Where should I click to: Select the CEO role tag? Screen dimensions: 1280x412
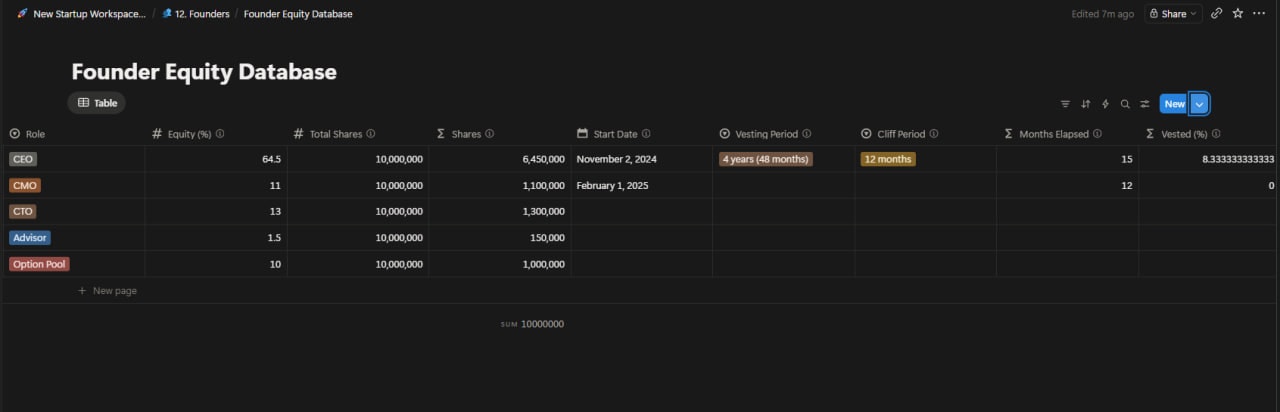pyautogui.click(x=23, y=159)
